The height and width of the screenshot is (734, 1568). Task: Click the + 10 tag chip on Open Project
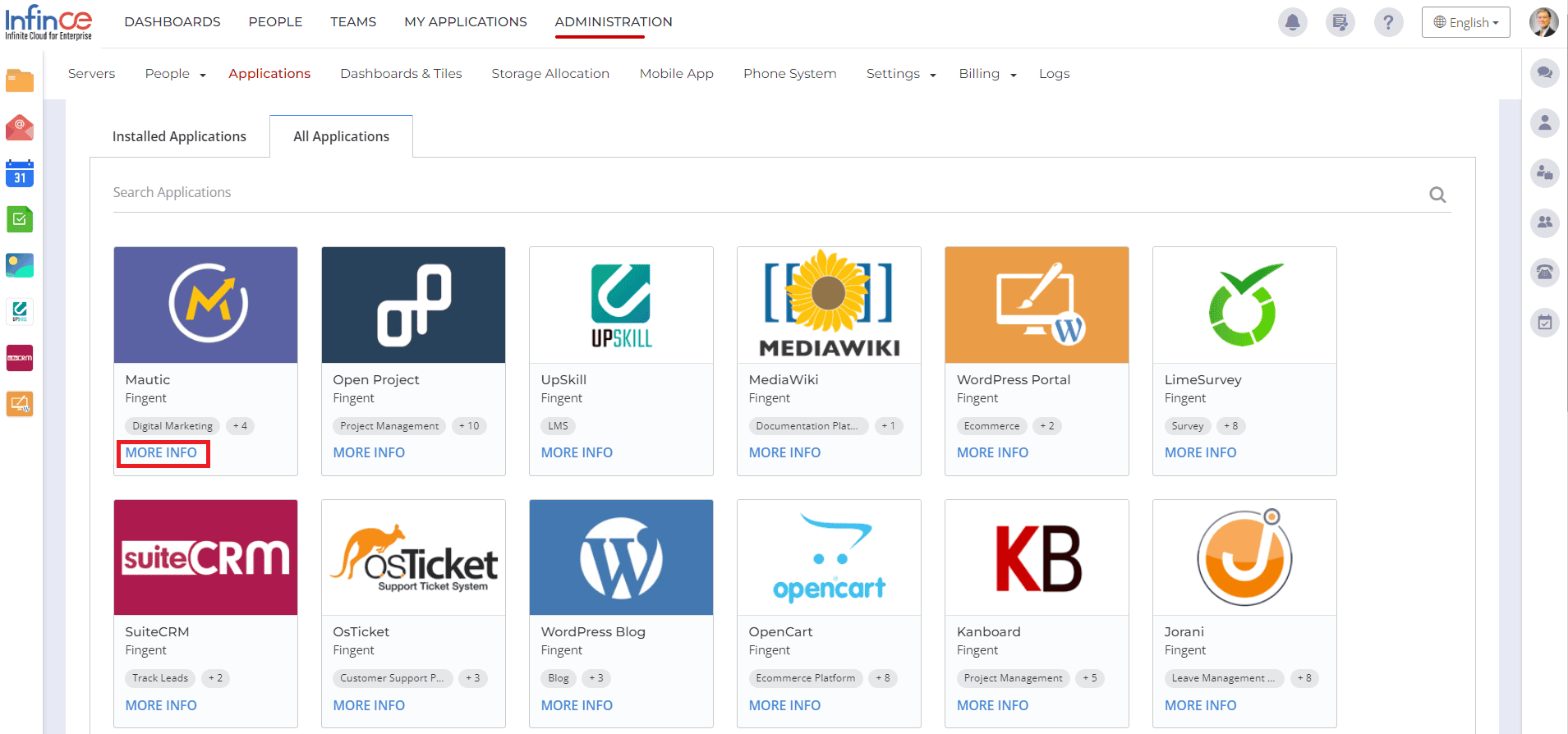pos(469,426)
